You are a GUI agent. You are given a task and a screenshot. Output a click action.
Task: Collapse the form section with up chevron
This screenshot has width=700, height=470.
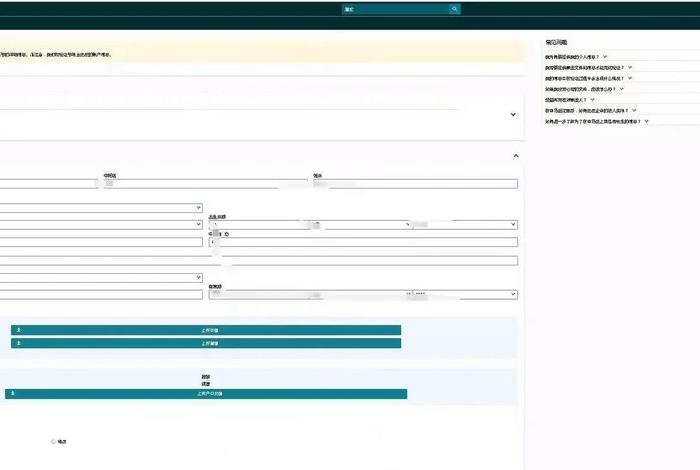click(516, 155)
